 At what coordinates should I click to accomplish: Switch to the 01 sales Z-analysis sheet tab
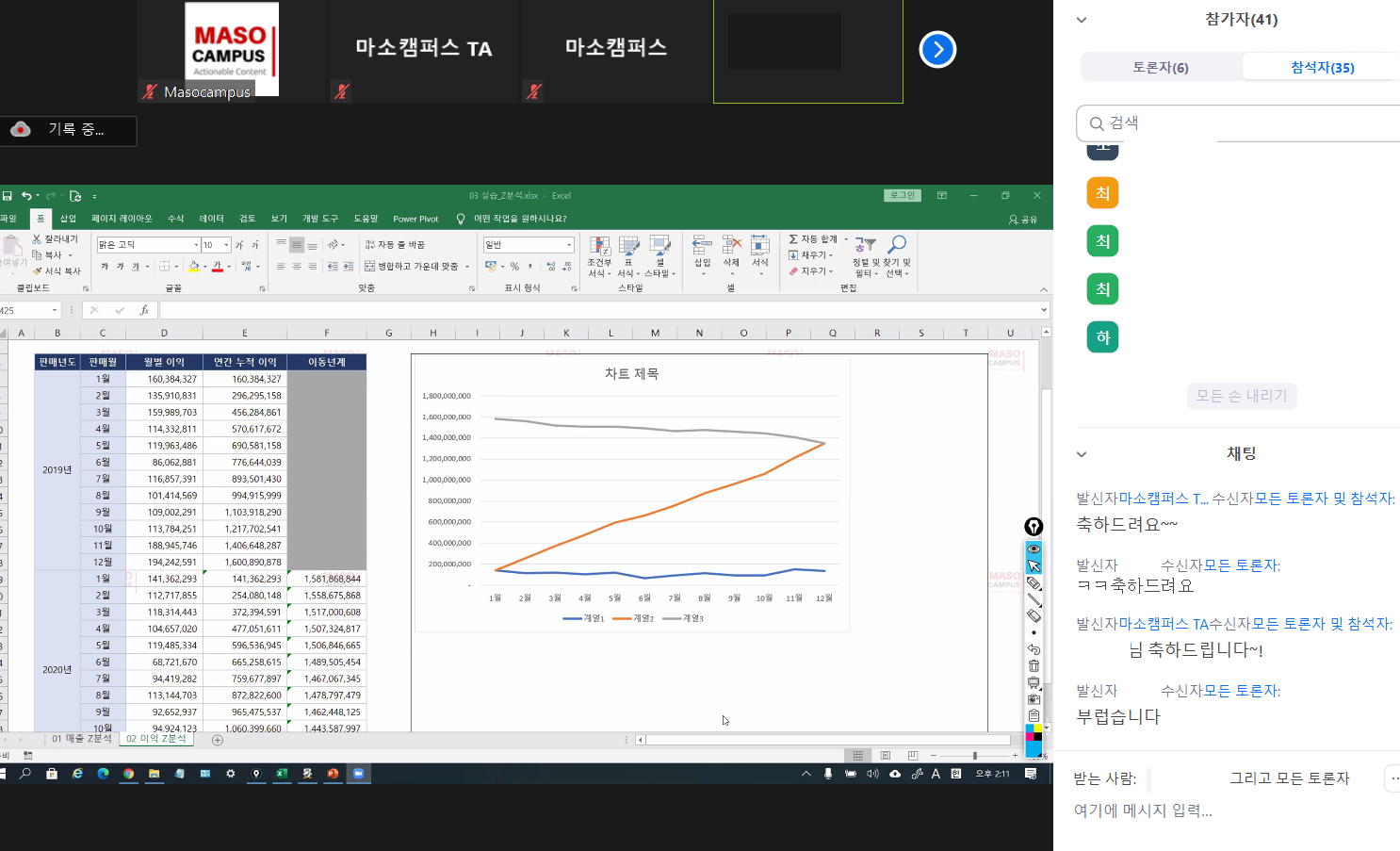(x=81, y=739)
